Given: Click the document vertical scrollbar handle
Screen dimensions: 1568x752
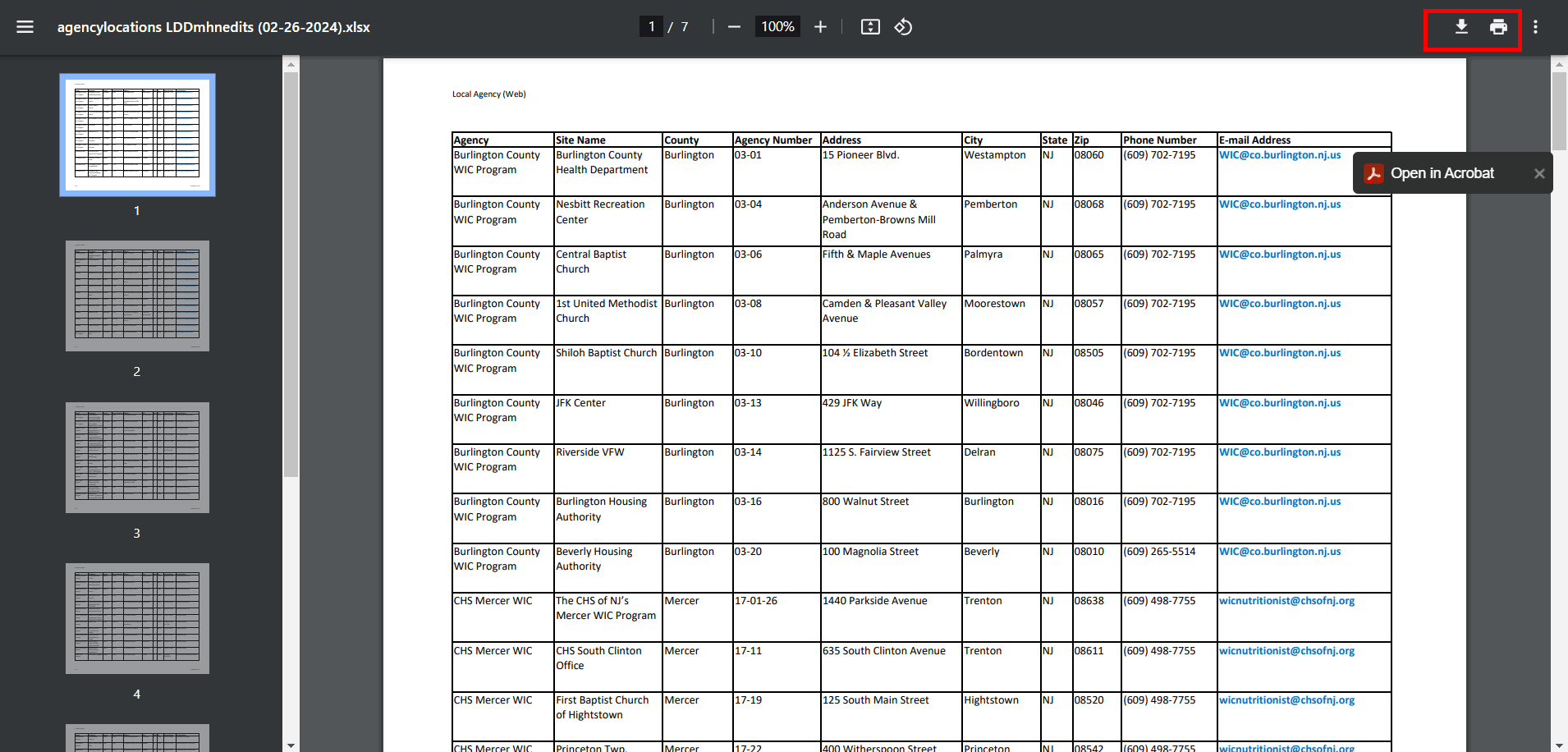Looking at the screenshot, I should point(1559,111).
